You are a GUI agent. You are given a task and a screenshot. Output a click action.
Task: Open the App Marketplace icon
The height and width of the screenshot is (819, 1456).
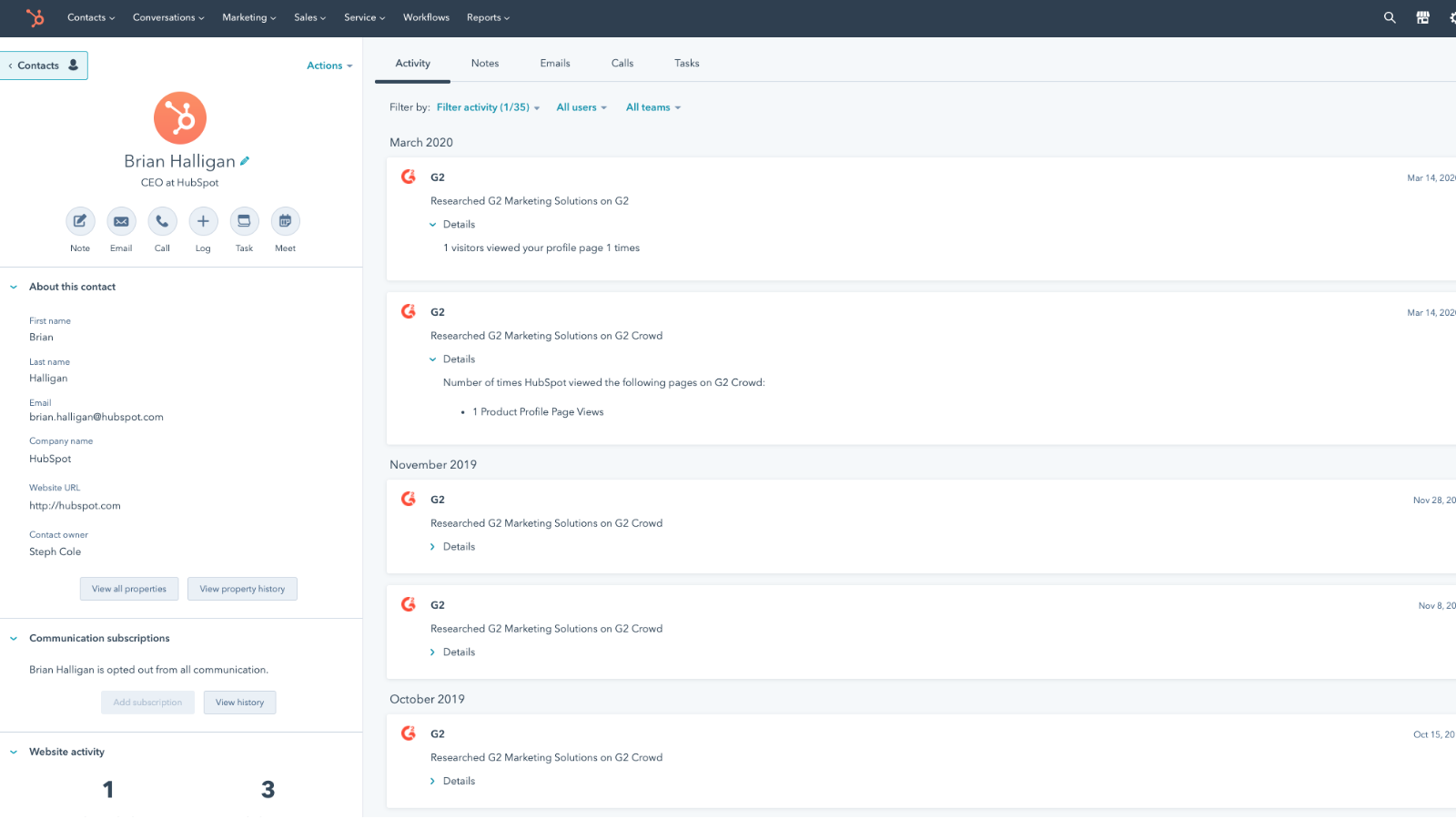tap(1422, 17)
